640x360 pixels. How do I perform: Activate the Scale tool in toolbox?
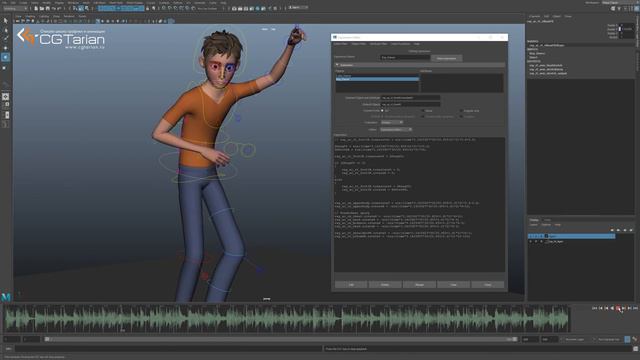5,67
